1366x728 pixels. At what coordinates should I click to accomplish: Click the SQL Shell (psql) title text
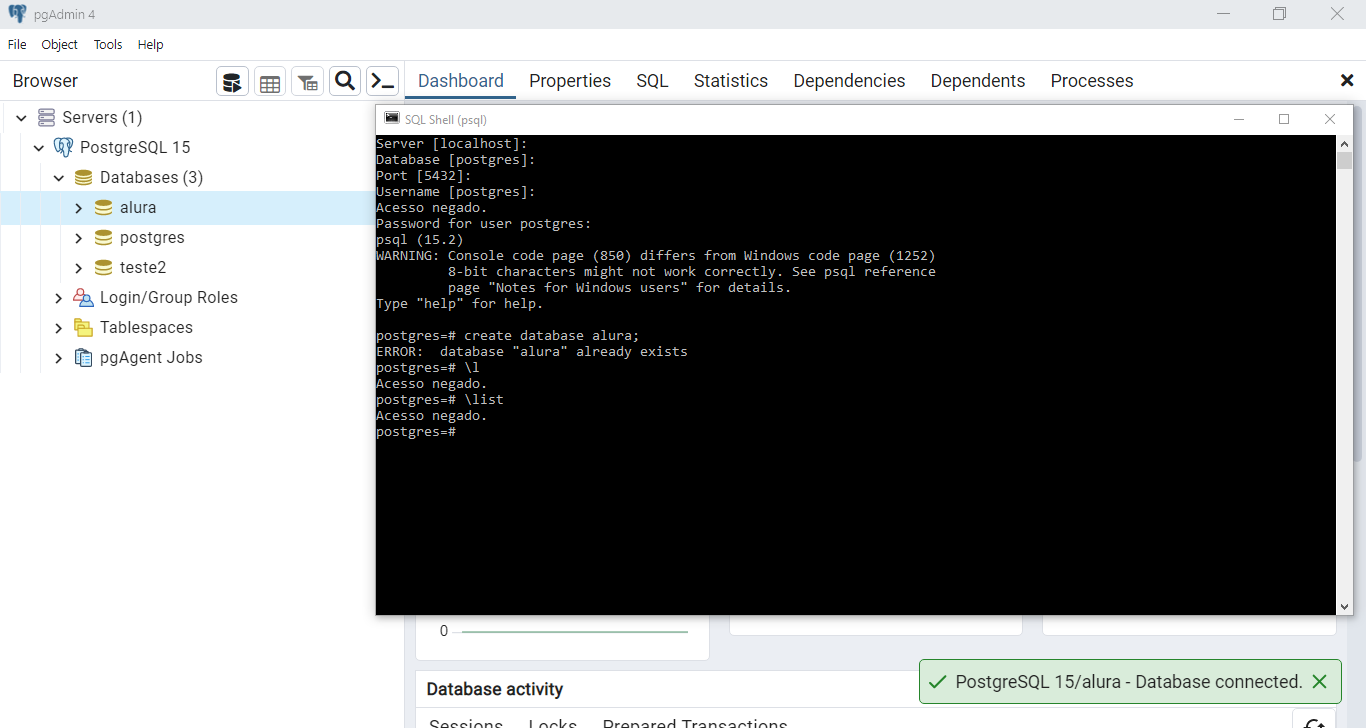[445, 120]
